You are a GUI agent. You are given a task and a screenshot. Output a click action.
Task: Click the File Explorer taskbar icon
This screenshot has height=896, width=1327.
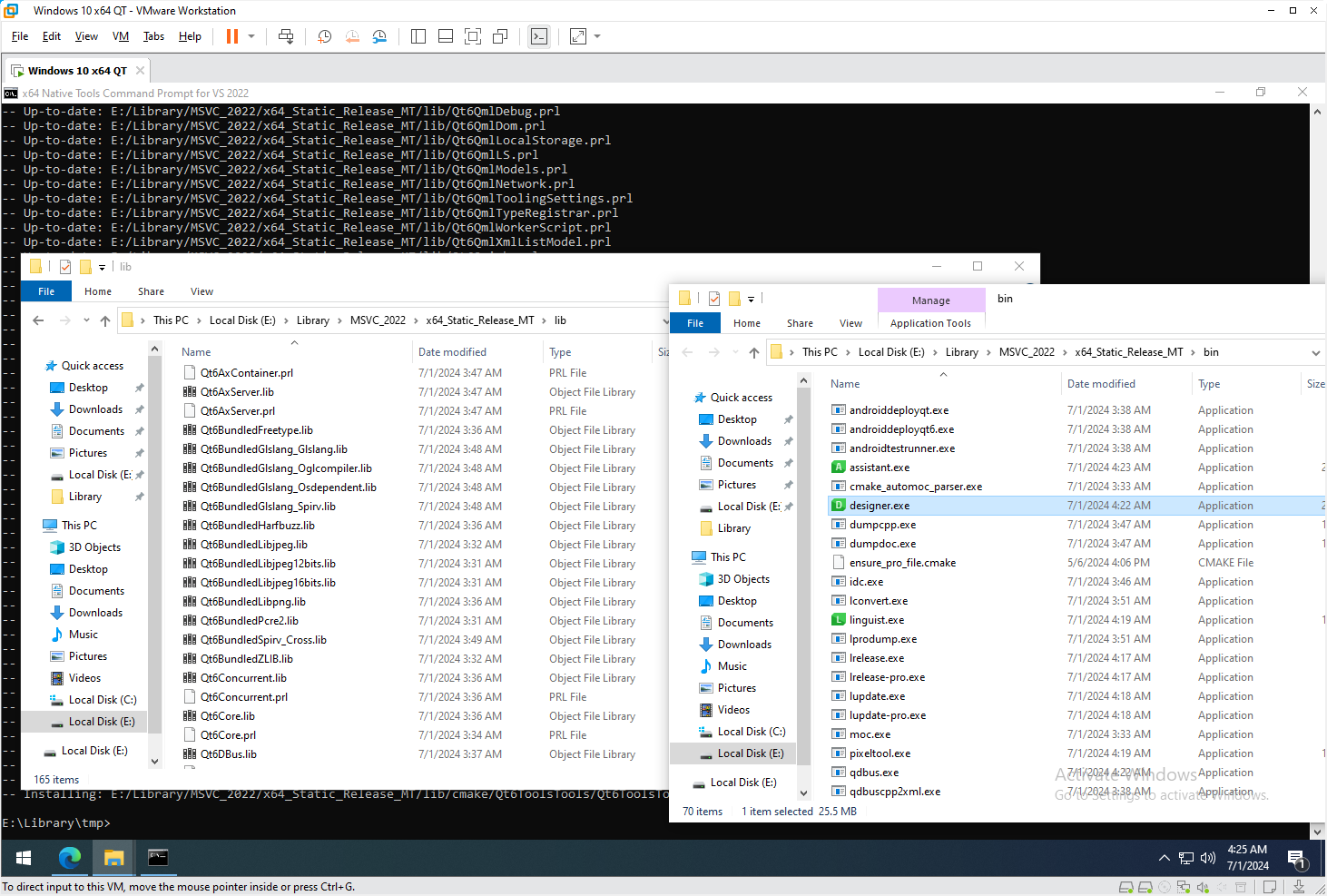[x=113, y=858]
